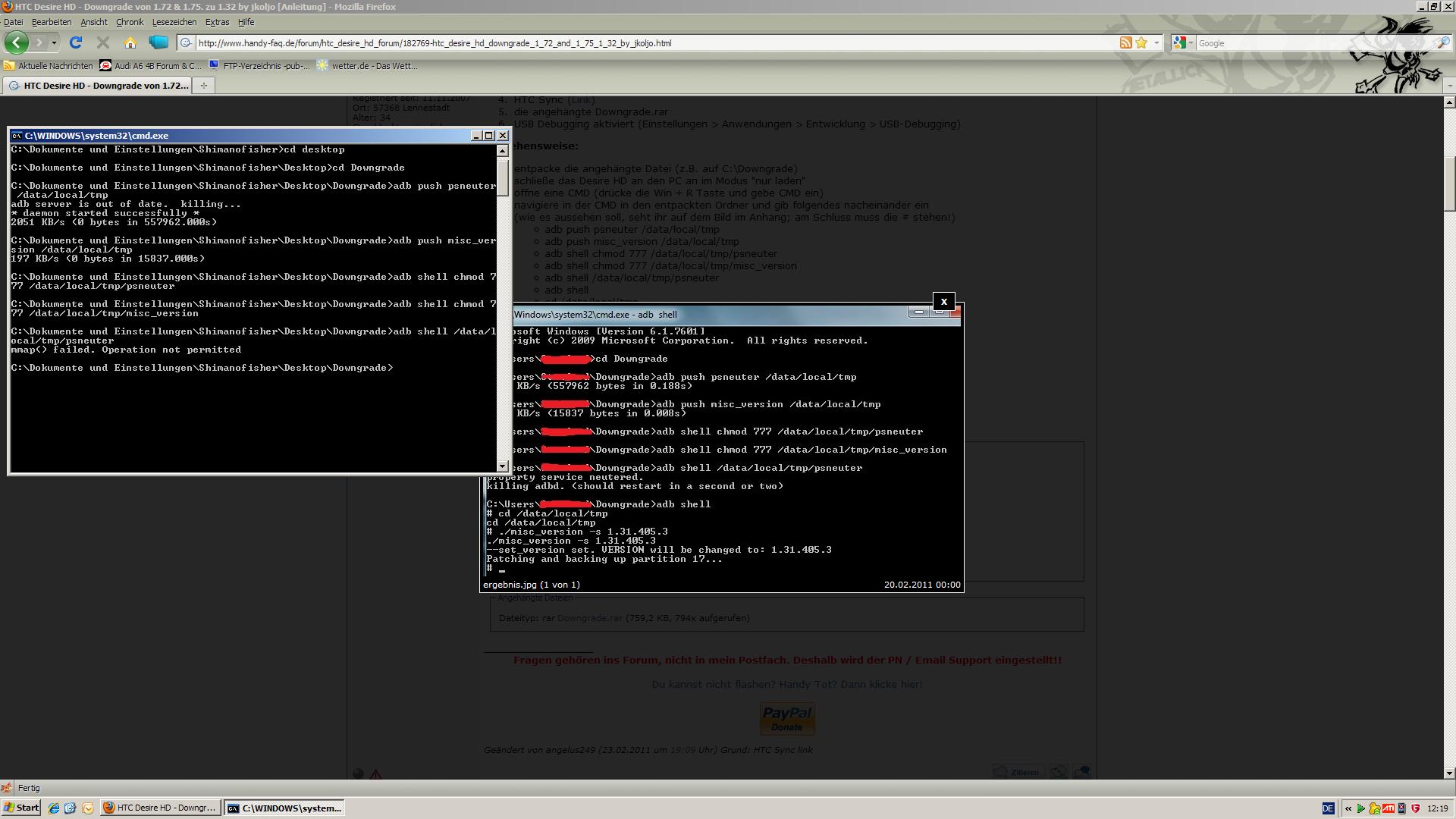This screenshot has height=819, width=1456.
Task: Click the green play tray icon
Action: (1361, 808)
